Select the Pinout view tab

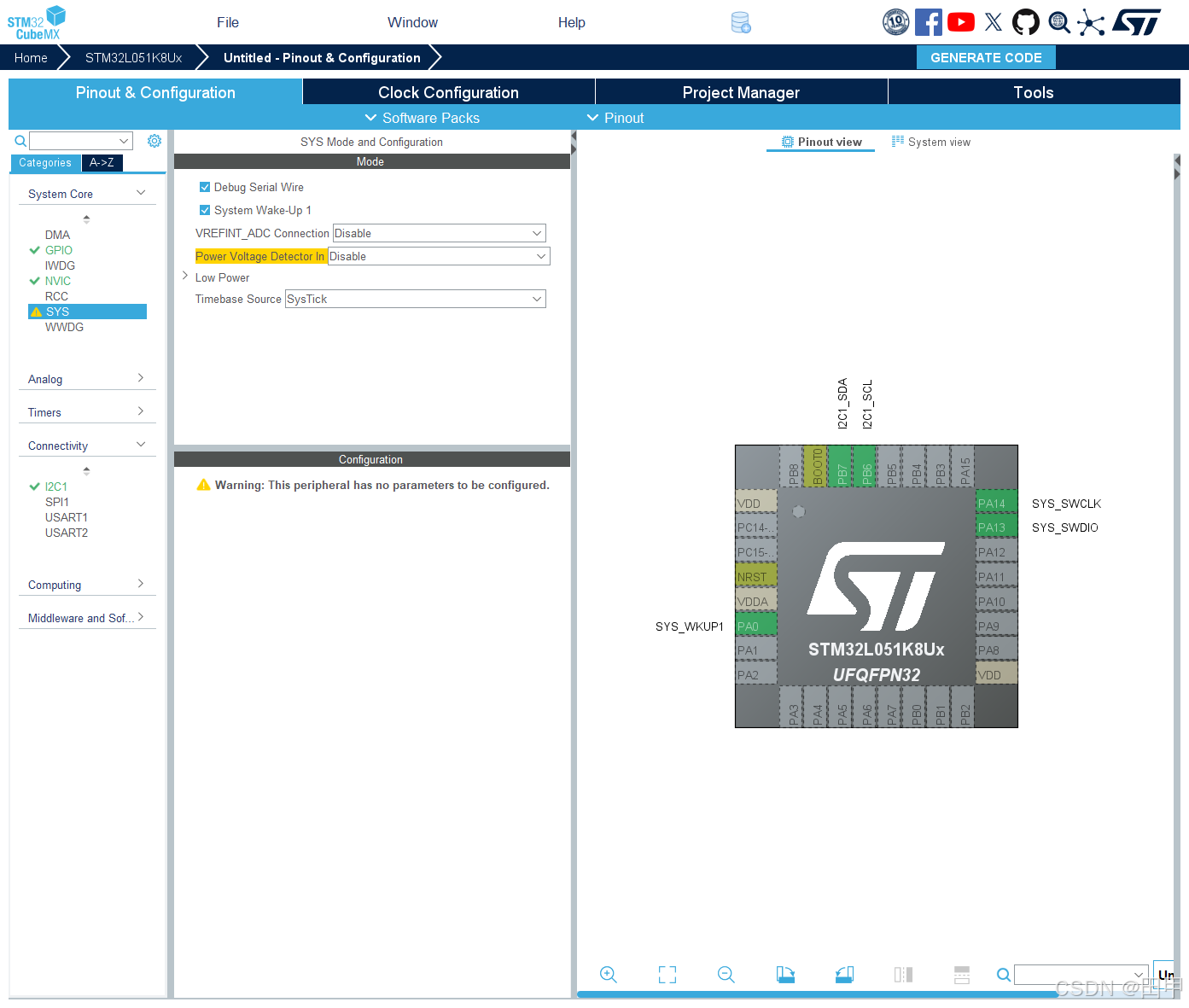pos(821,142)
